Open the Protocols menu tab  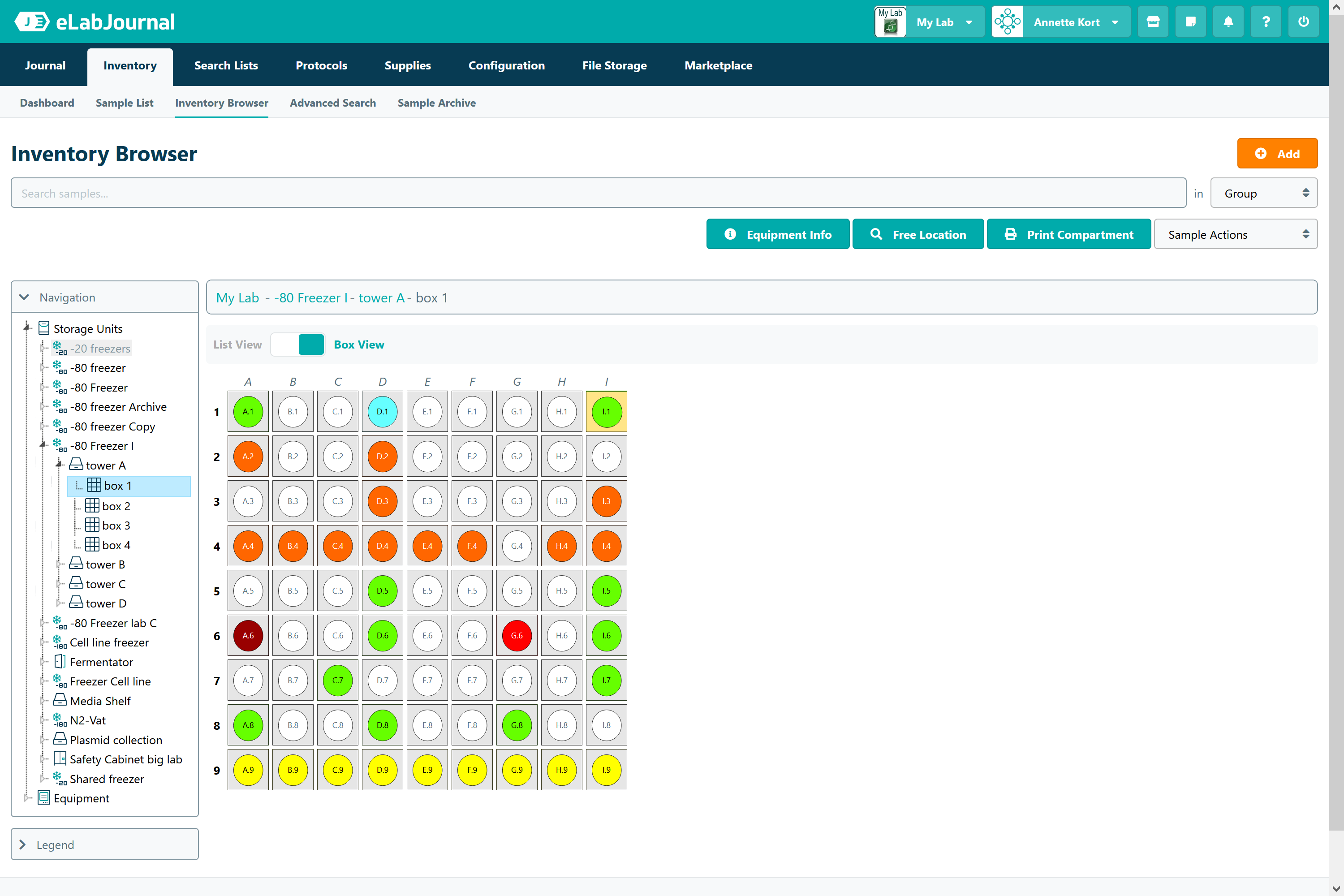[x=321, y=66]
